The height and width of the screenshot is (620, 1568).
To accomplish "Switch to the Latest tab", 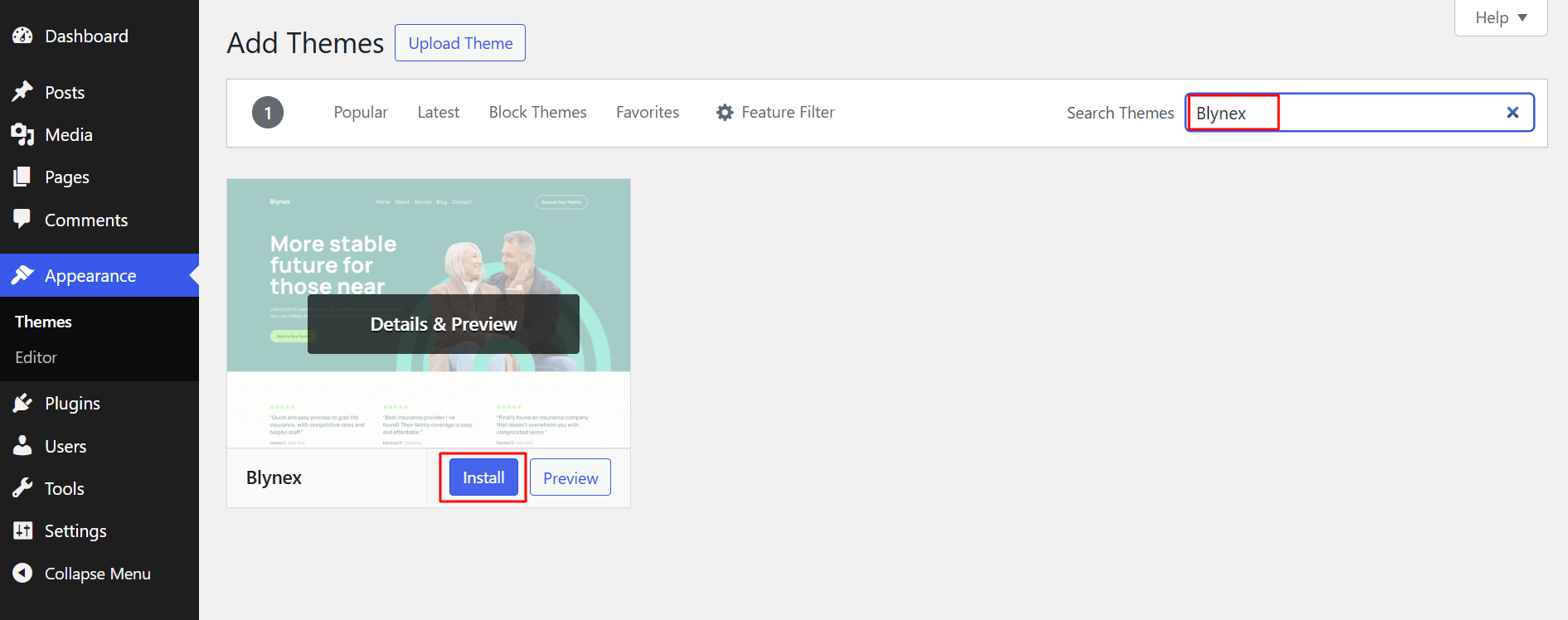I will coord(438,112).
